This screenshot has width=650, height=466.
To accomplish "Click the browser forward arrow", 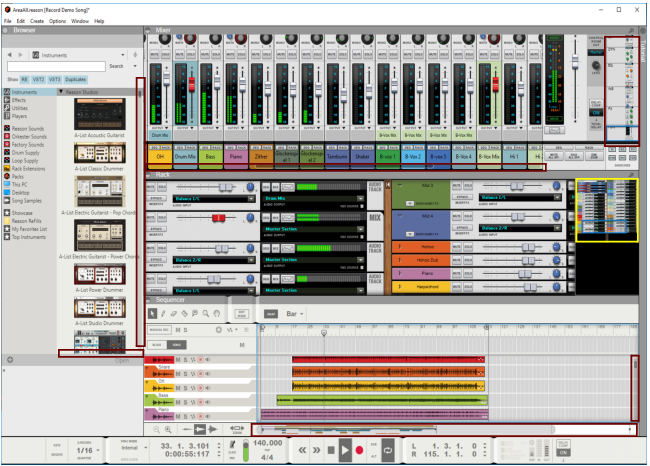I will 20,55.
